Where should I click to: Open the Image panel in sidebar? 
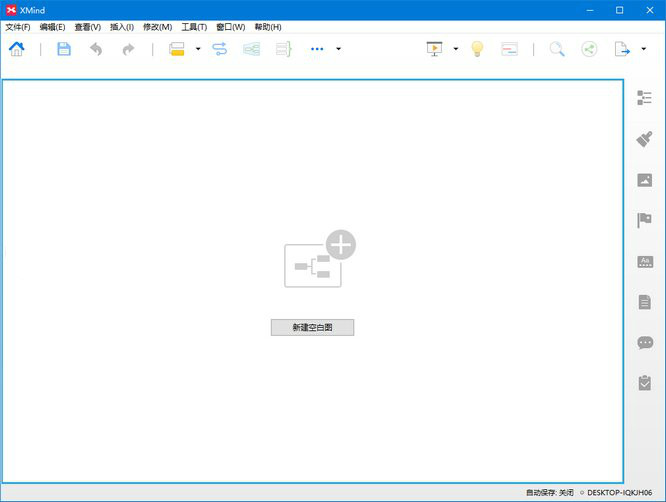[x=644, y=180]
